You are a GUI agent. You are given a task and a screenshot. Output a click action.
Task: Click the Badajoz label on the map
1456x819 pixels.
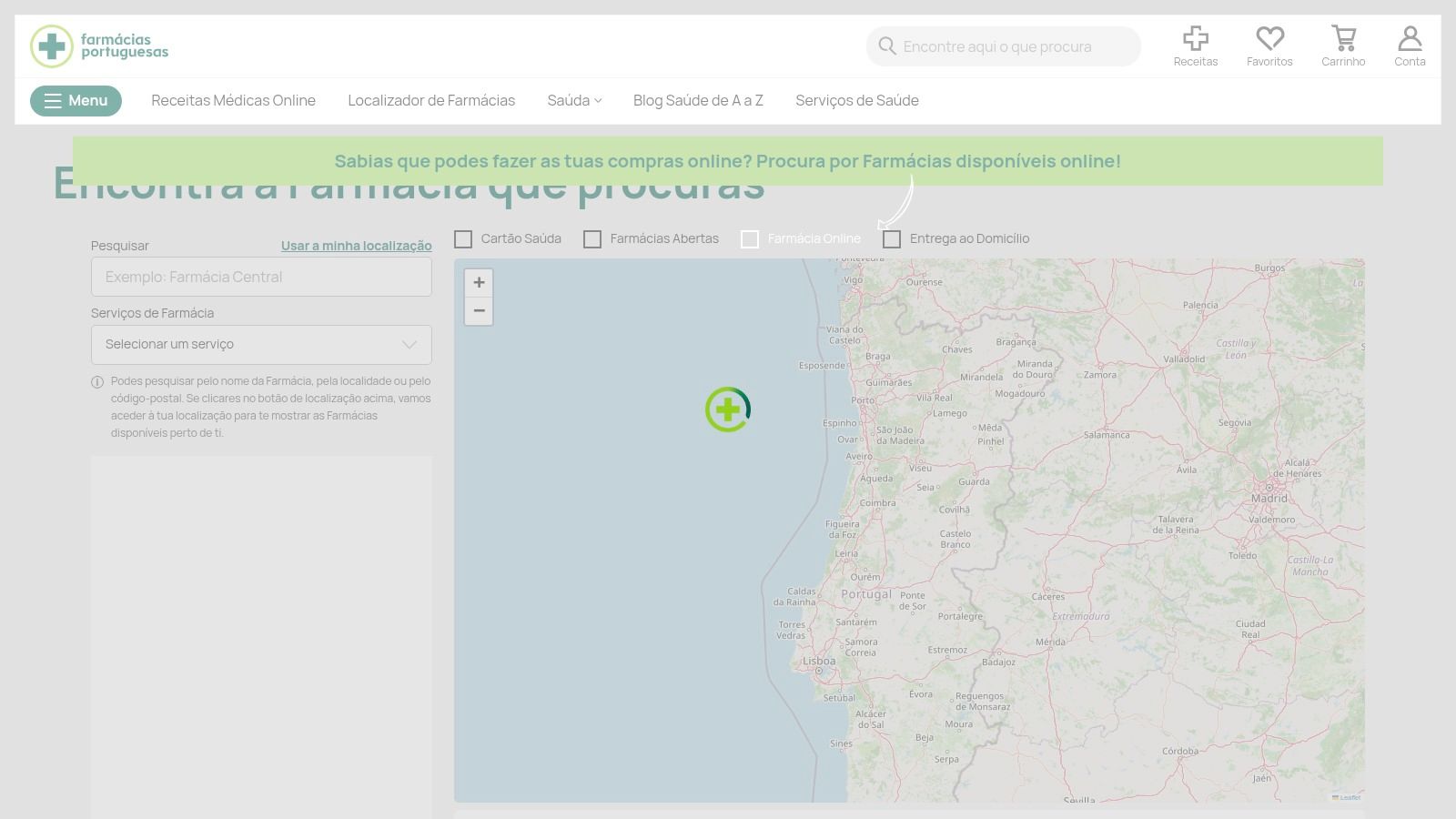click(998, 662)
